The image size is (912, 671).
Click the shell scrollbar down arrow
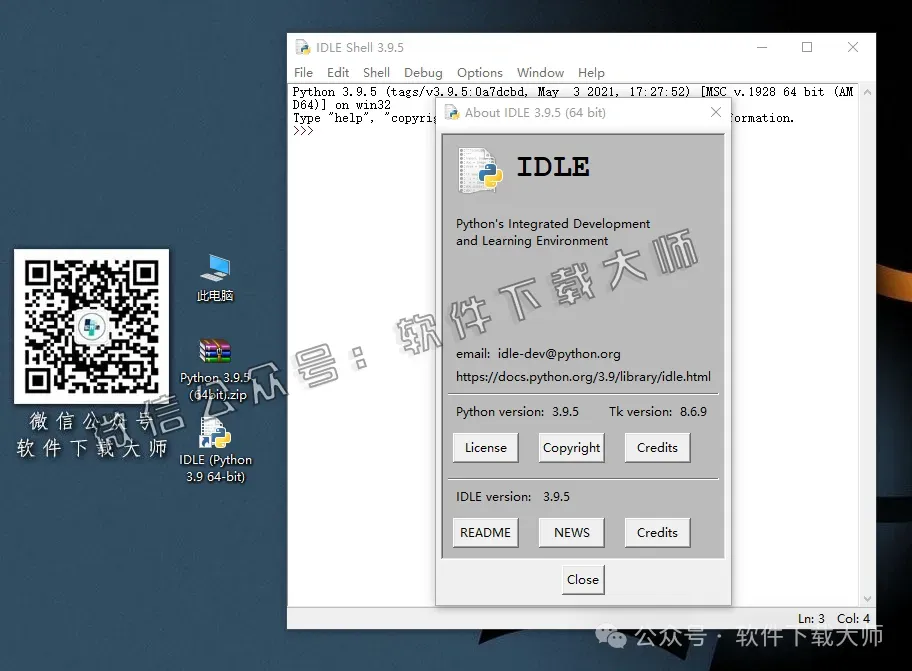(x=867, y=598)
